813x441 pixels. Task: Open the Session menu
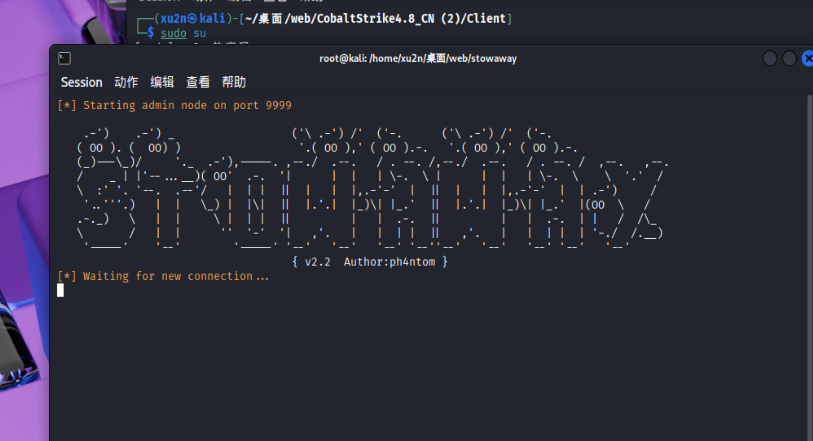81,82
